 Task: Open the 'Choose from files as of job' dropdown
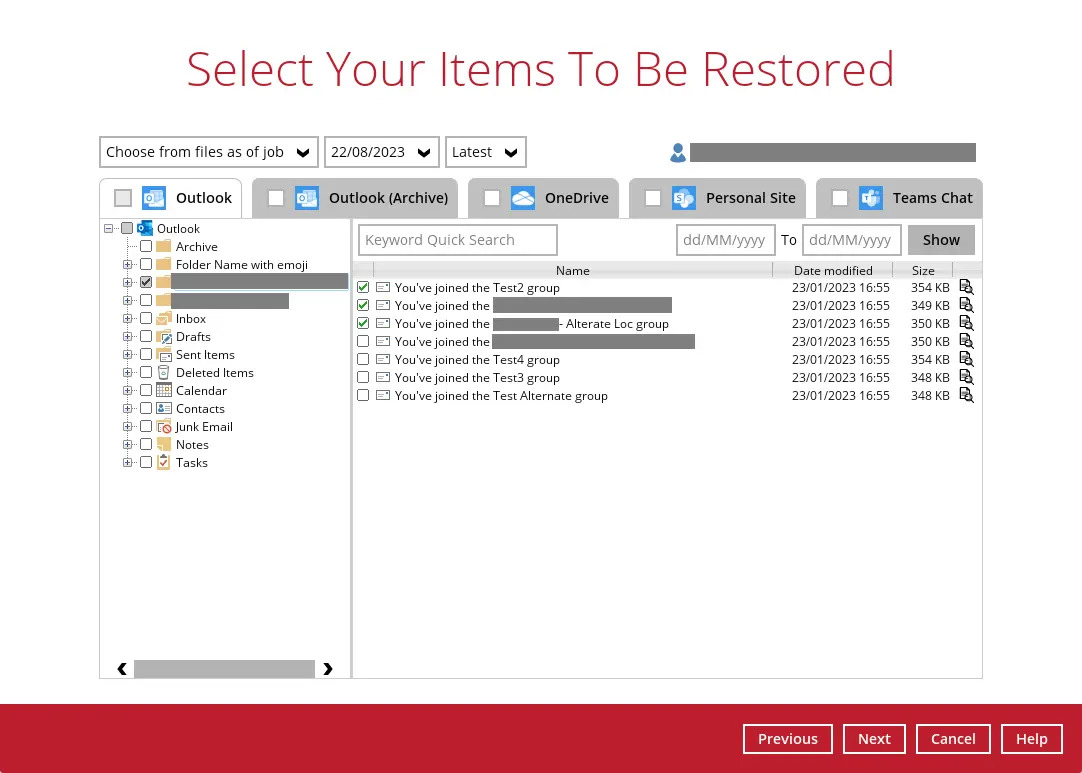pos(209,152)
